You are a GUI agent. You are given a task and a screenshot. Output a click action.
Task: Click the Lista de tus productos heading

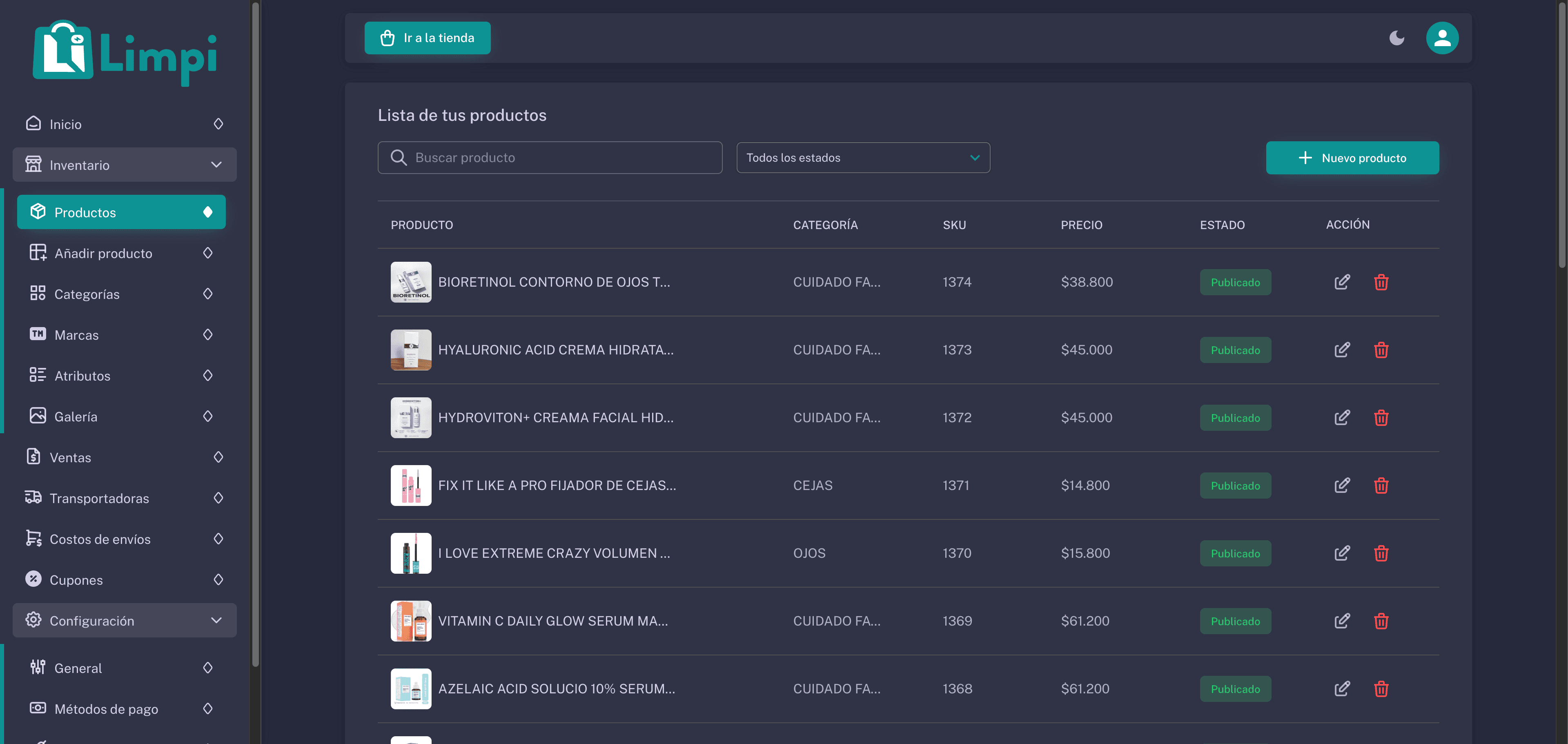[x=462, y=115]
